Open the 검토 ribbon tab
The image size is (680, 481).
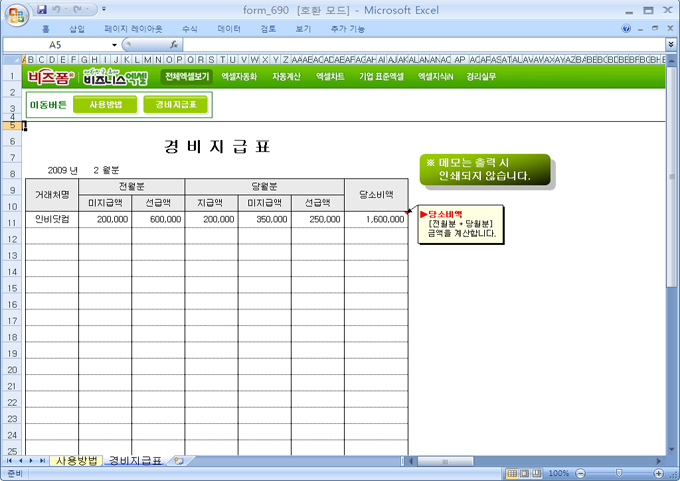[x=268, y=29]
